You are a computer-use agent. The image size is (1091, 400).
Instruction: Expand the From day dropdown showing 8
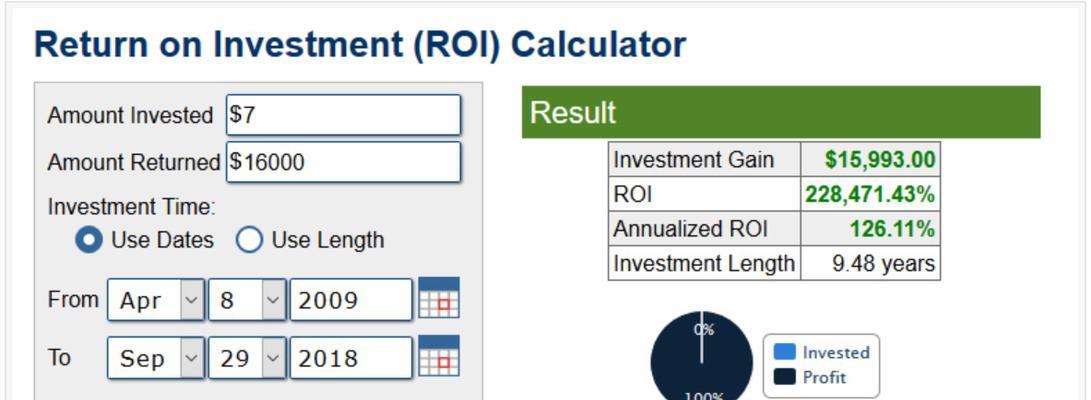[247, 300]
